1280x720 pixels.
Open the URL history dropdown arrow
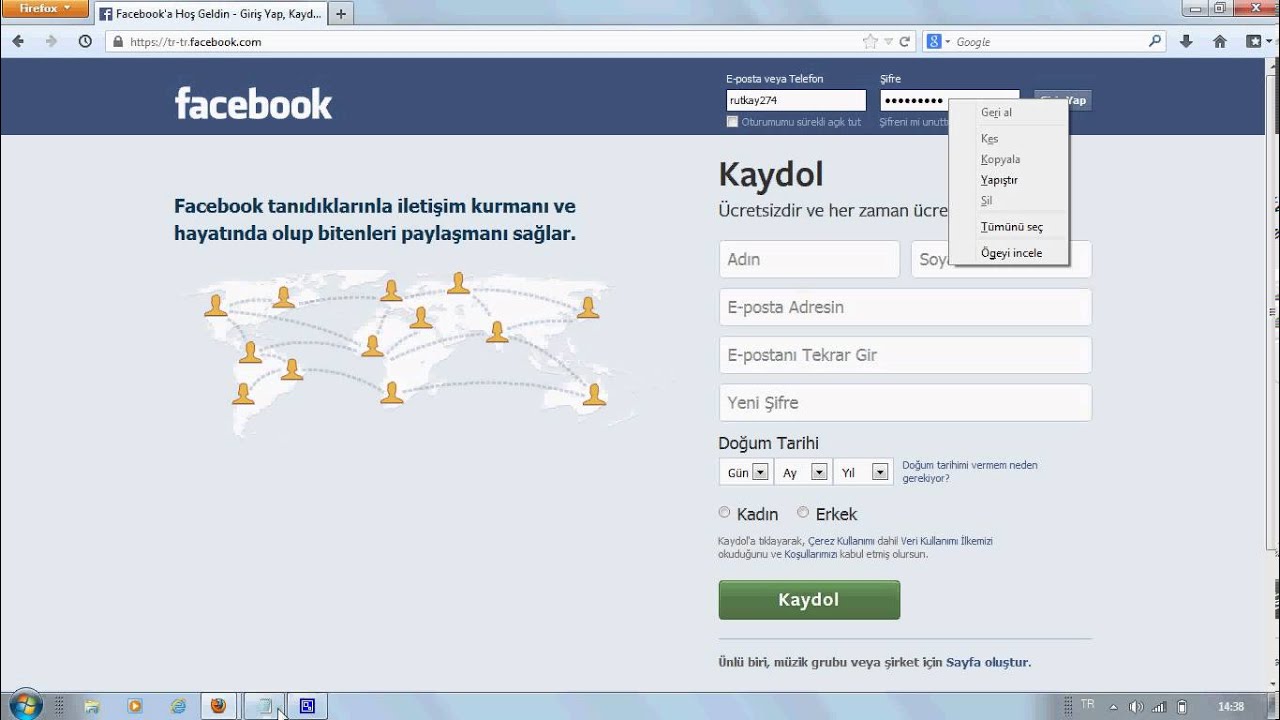[887, 42]
